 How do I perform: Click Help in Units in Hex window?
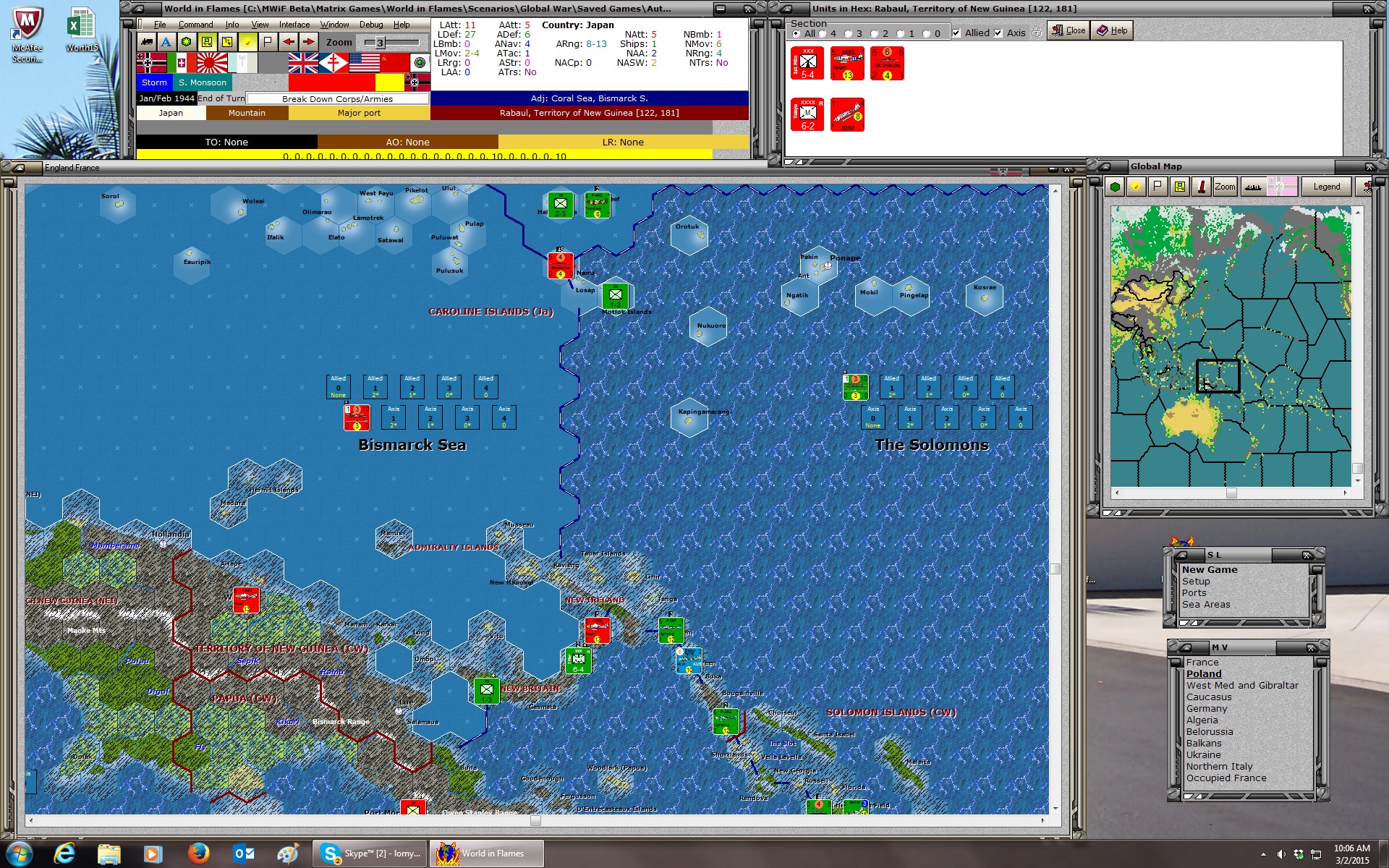(x=1113, y=30)
